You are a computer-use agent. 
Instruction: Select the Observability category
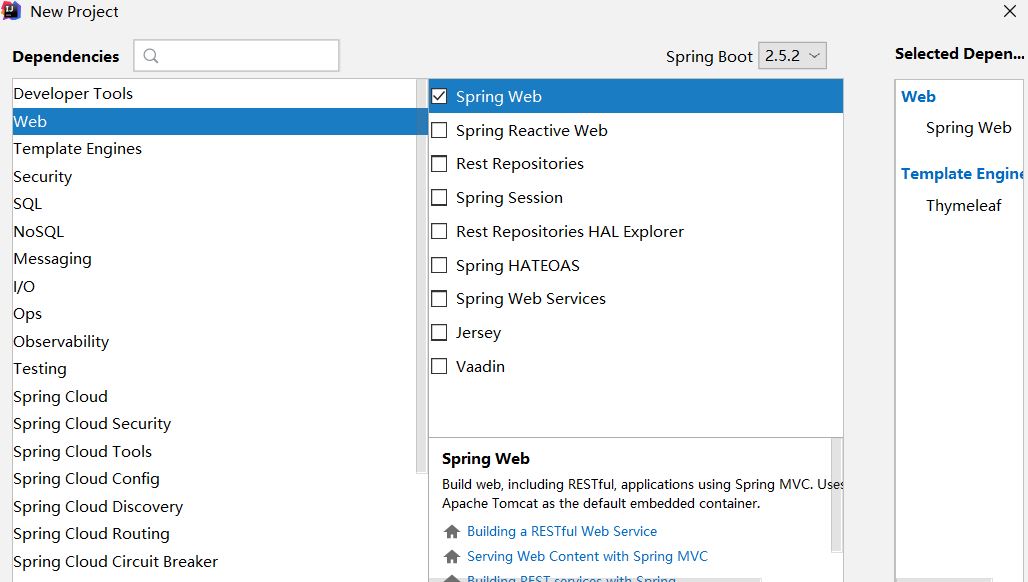214,341
